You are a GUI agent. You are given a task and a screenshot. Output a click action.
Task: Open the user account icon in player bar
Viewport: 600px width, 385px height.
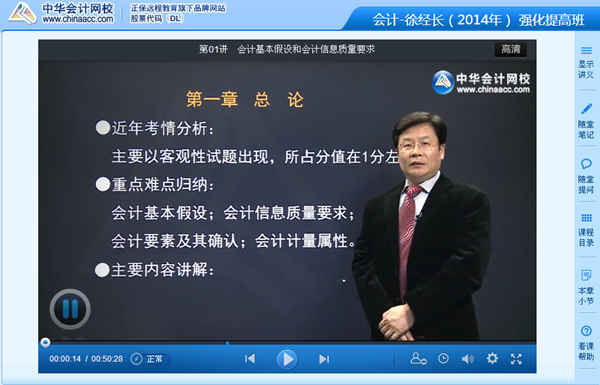click(x=418, y=359)
